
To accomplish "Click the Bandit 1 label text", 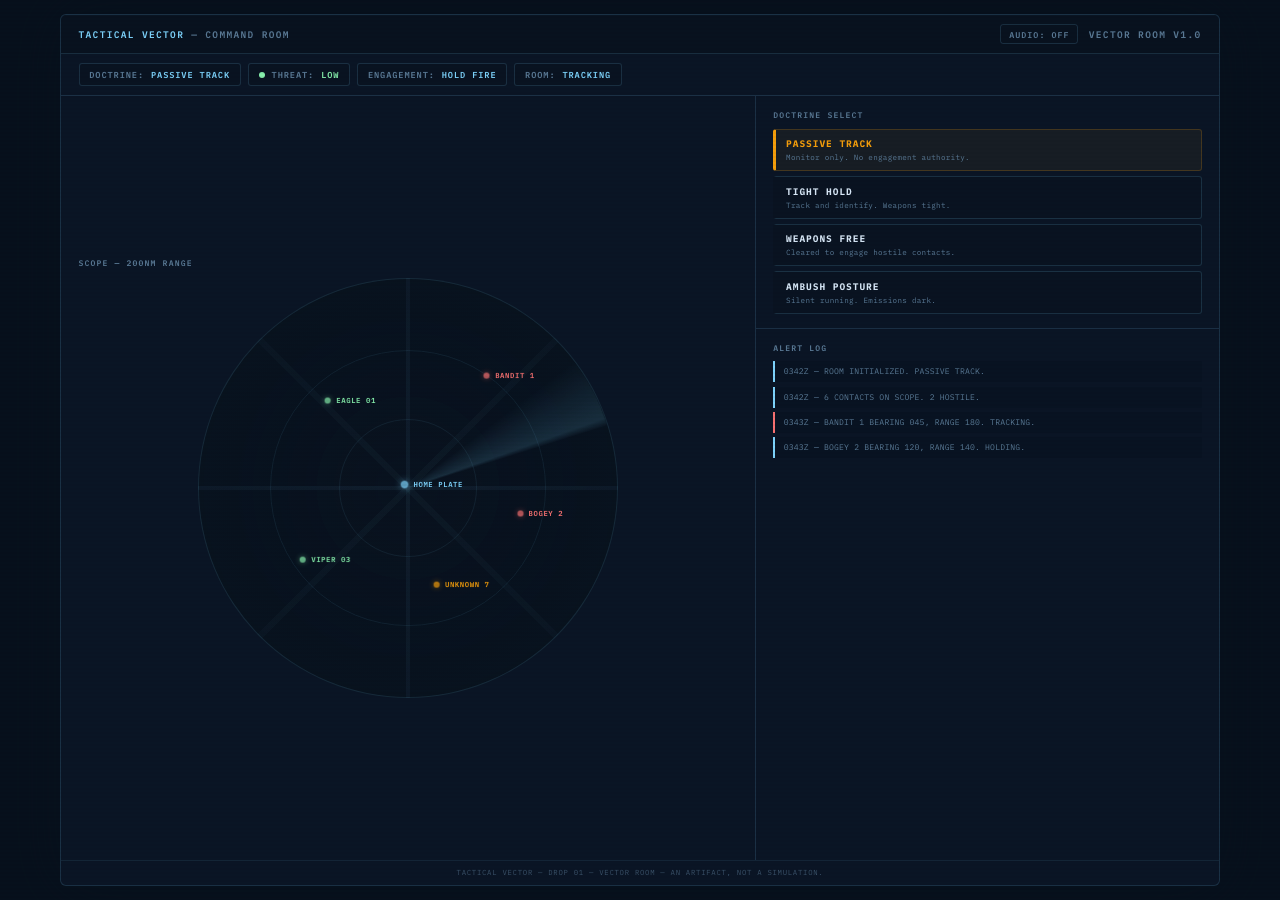I will pyautogui.click(x=515, y=376).
